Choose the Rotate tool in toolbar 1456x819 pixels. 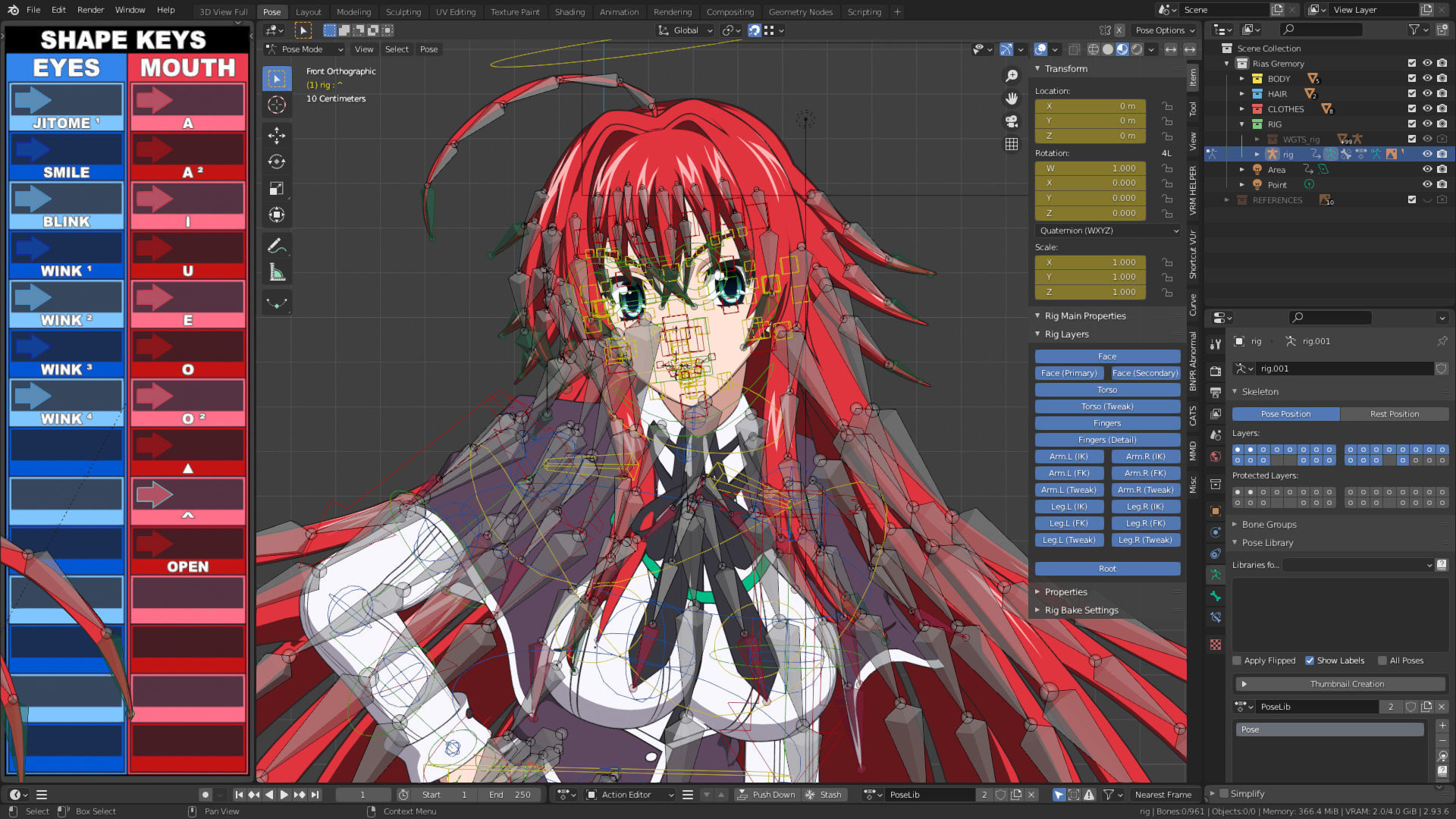pos(277,162)
